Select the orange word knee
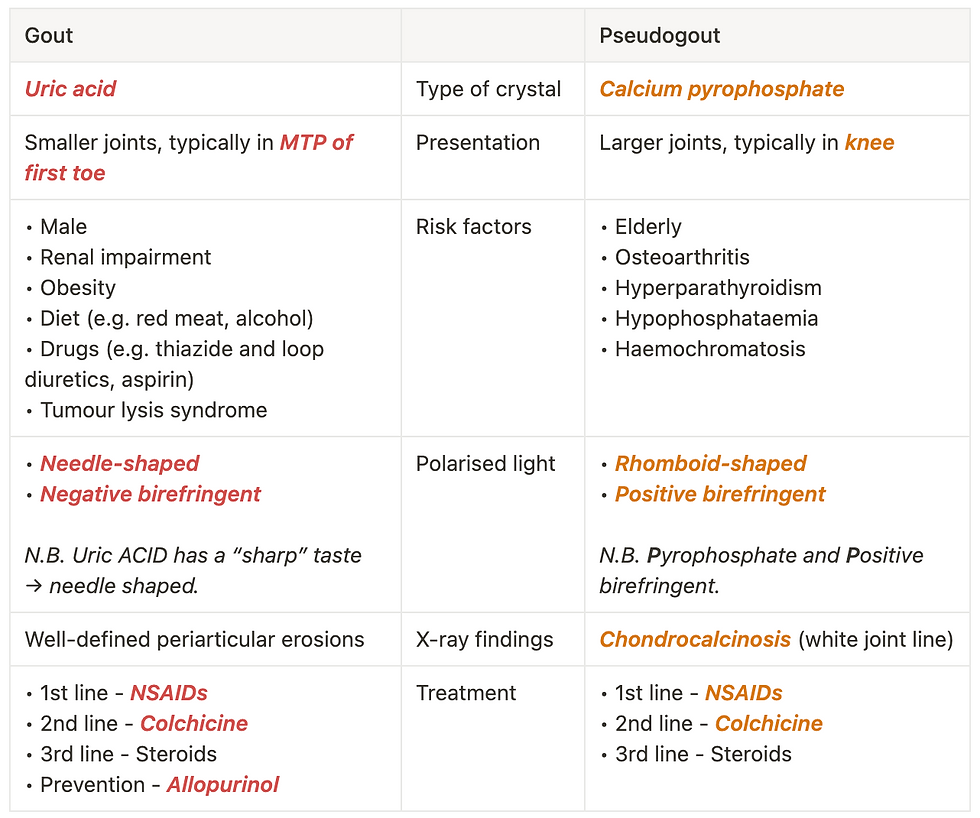This screenshot has width=980, height=818. pyautogui.click(x=869, y=143)
